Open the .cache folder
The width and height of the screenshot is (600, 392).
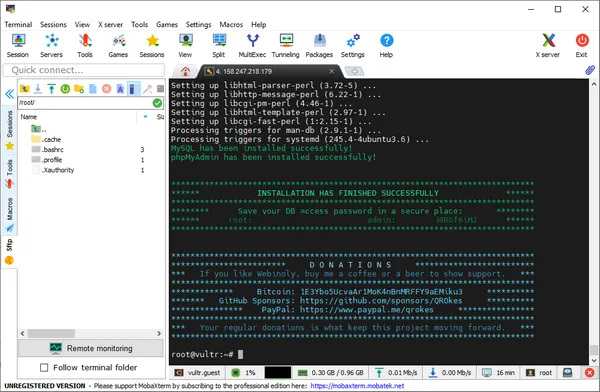tap(51, 139)
